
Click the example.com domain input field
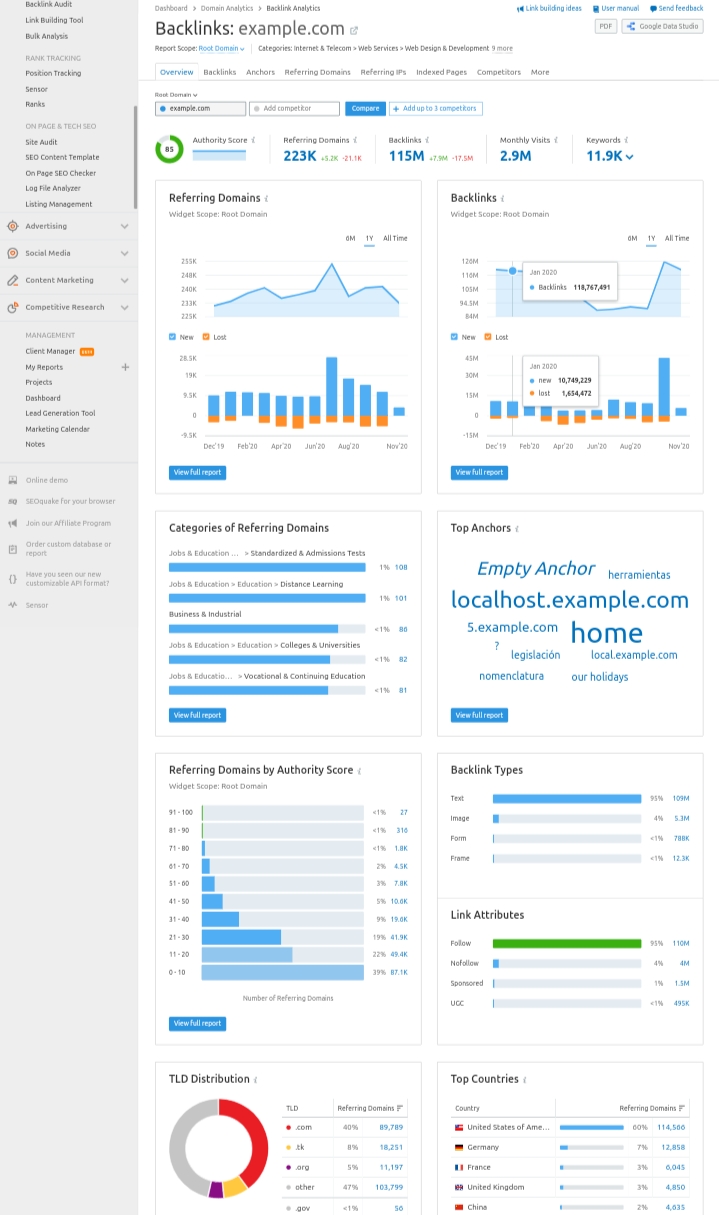200,108
